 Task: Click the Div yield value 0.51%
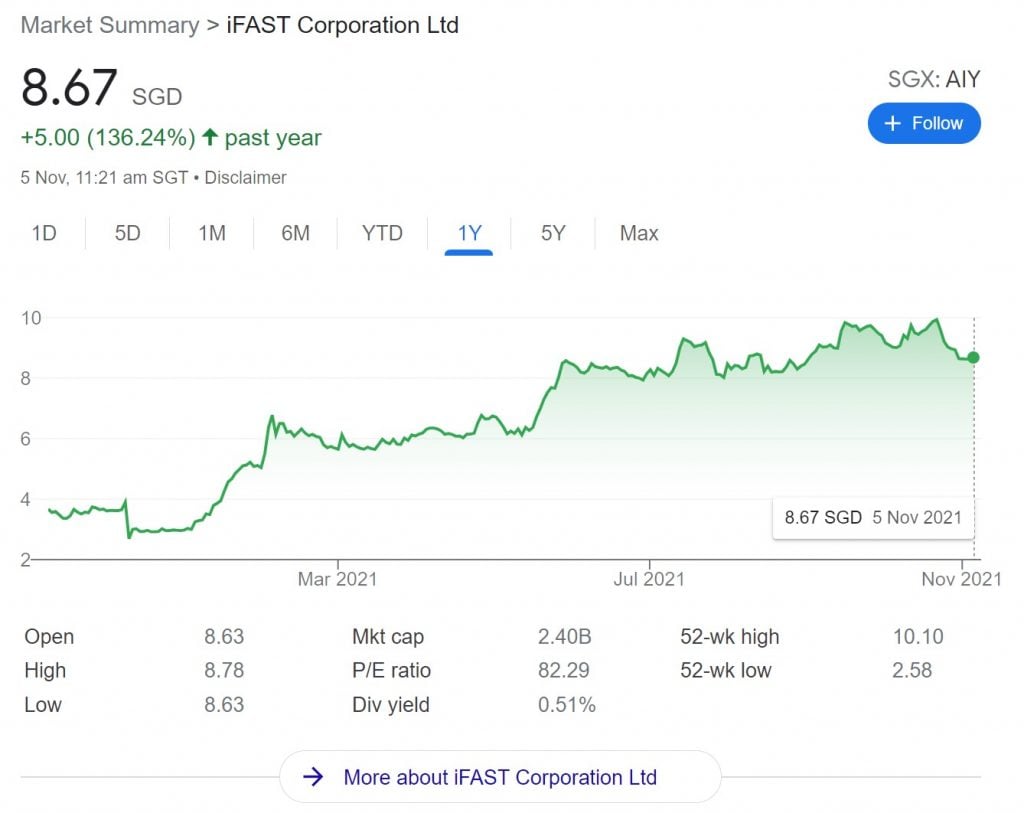point(567,705)
